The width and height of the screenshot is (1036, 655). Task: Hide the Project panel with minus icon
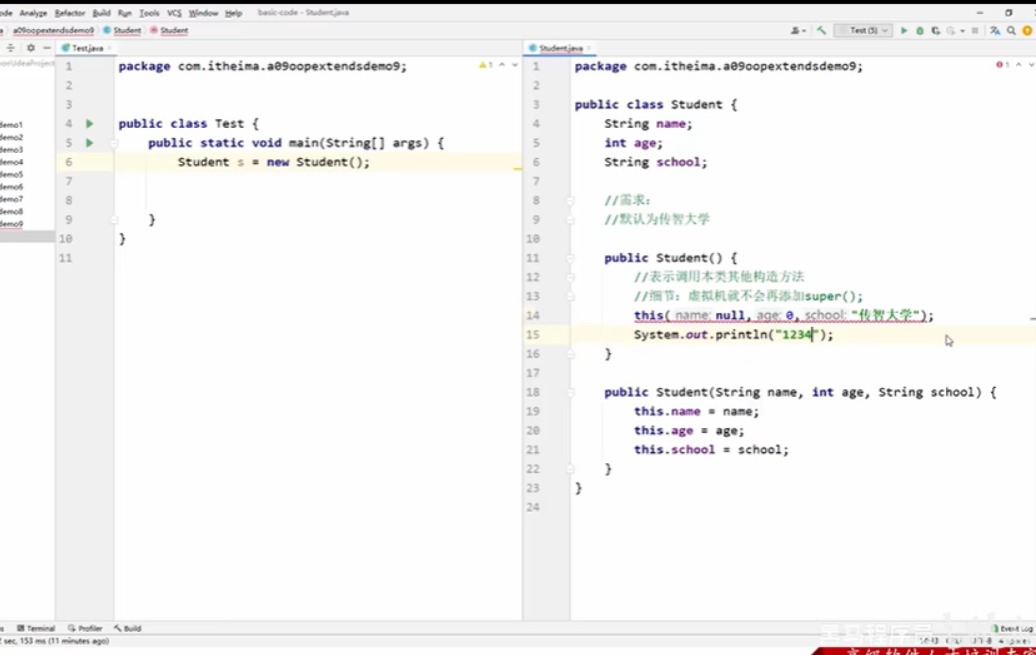[x=47, y=48]
